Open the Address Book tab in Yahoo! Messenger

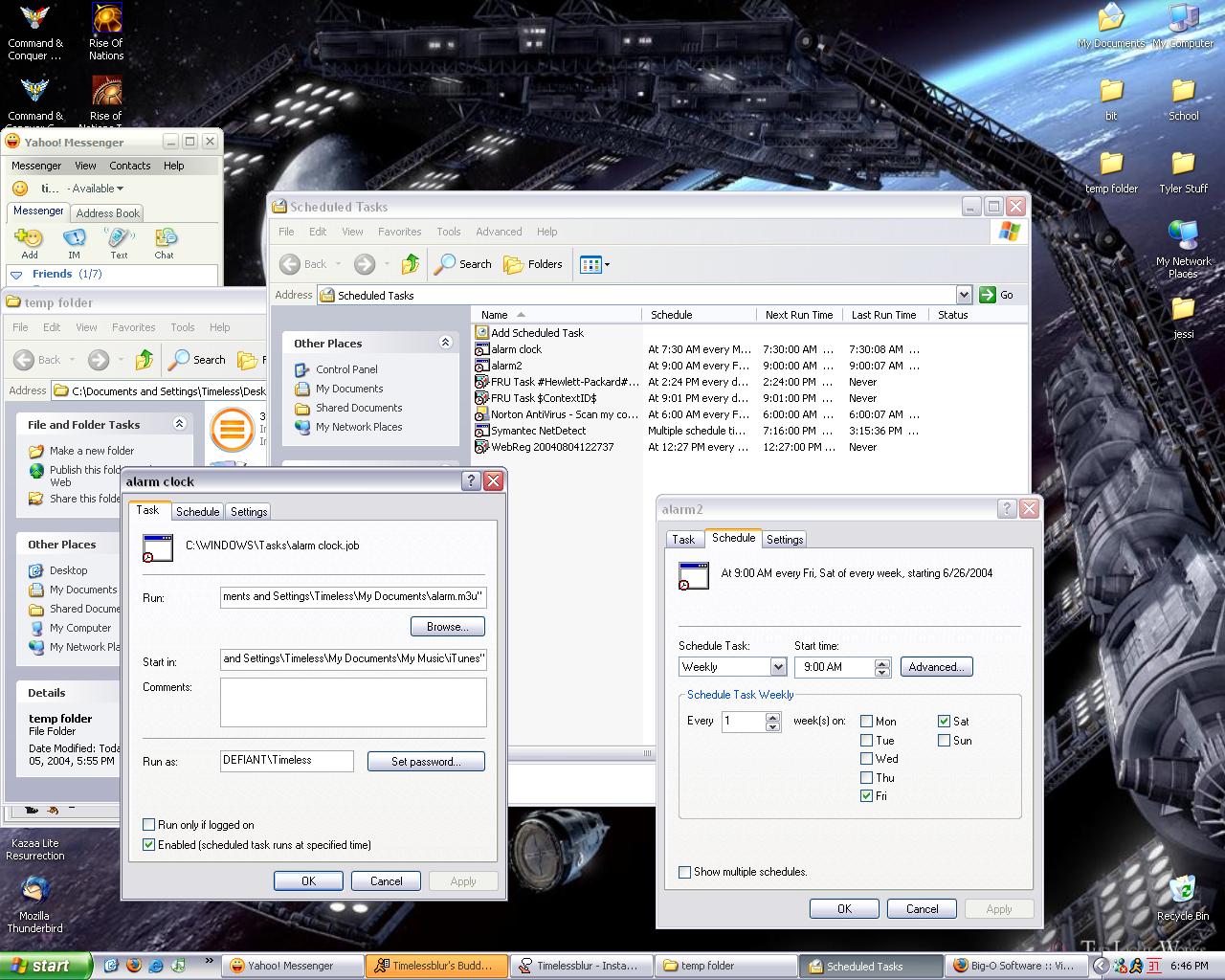(x=108, y=213)
